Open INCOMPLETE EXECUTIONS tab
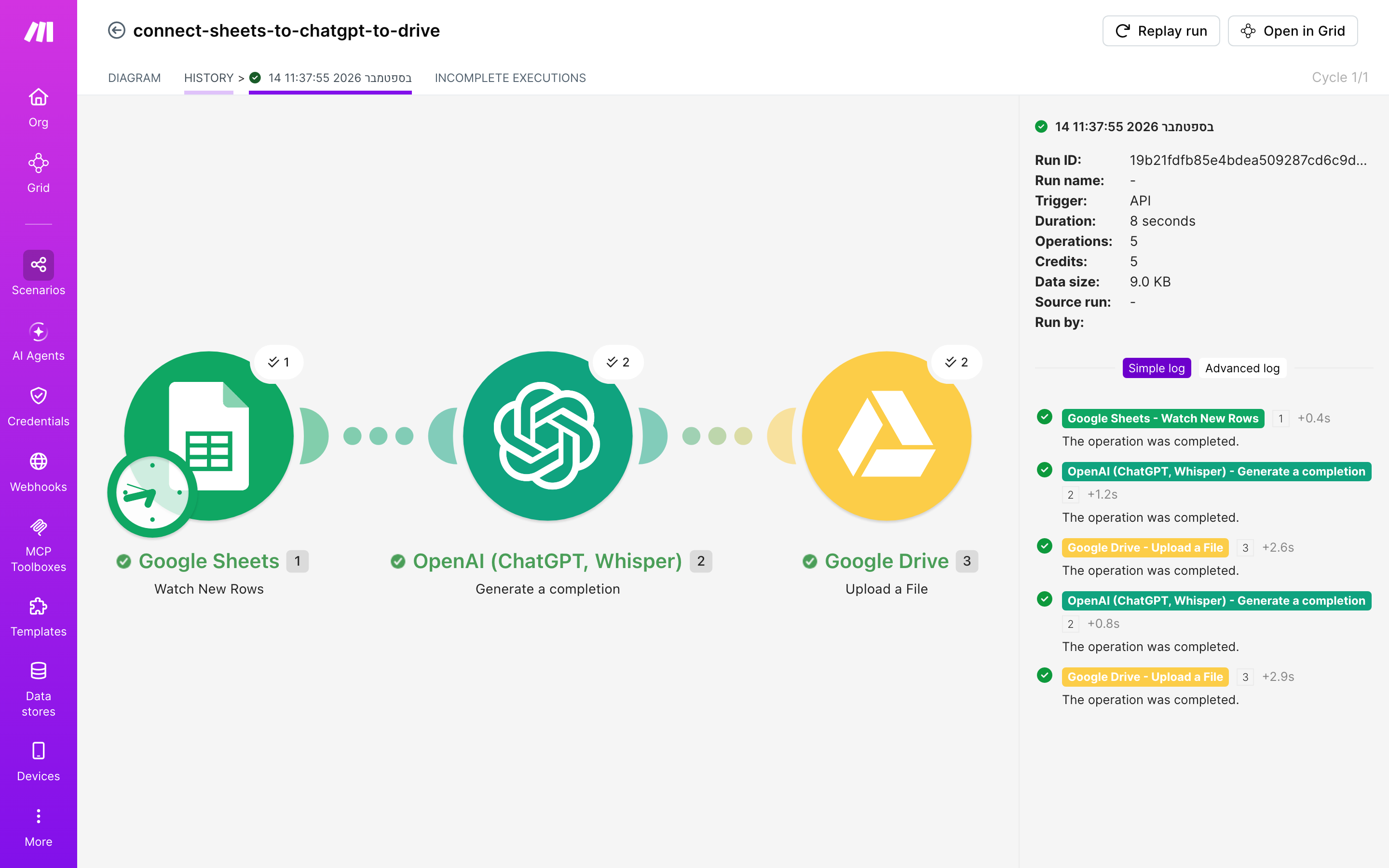The width and height of the screenshot is (1389, 868). (510, 78)
